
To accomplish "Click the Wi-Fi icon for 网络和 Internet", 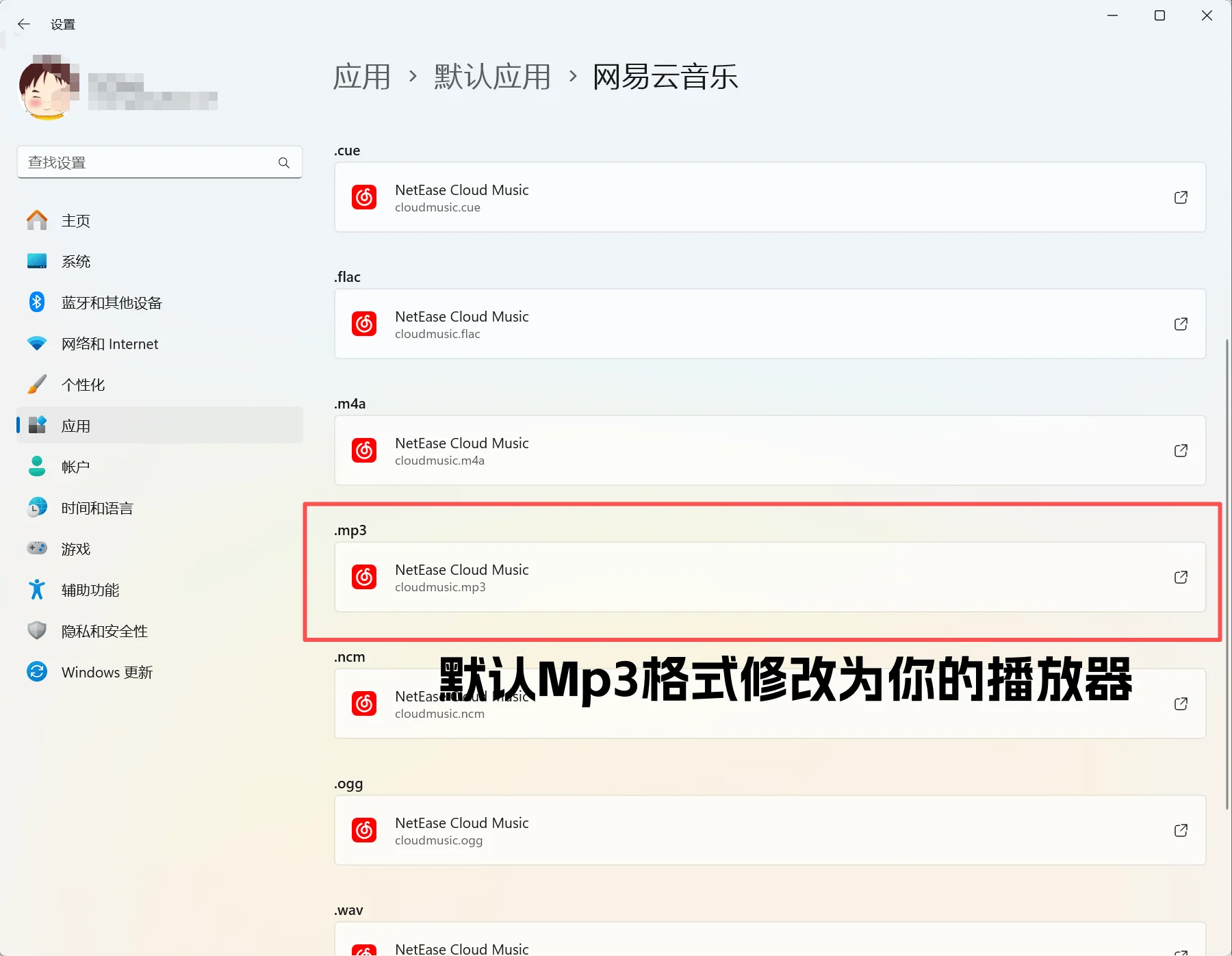I will (37, 344).
